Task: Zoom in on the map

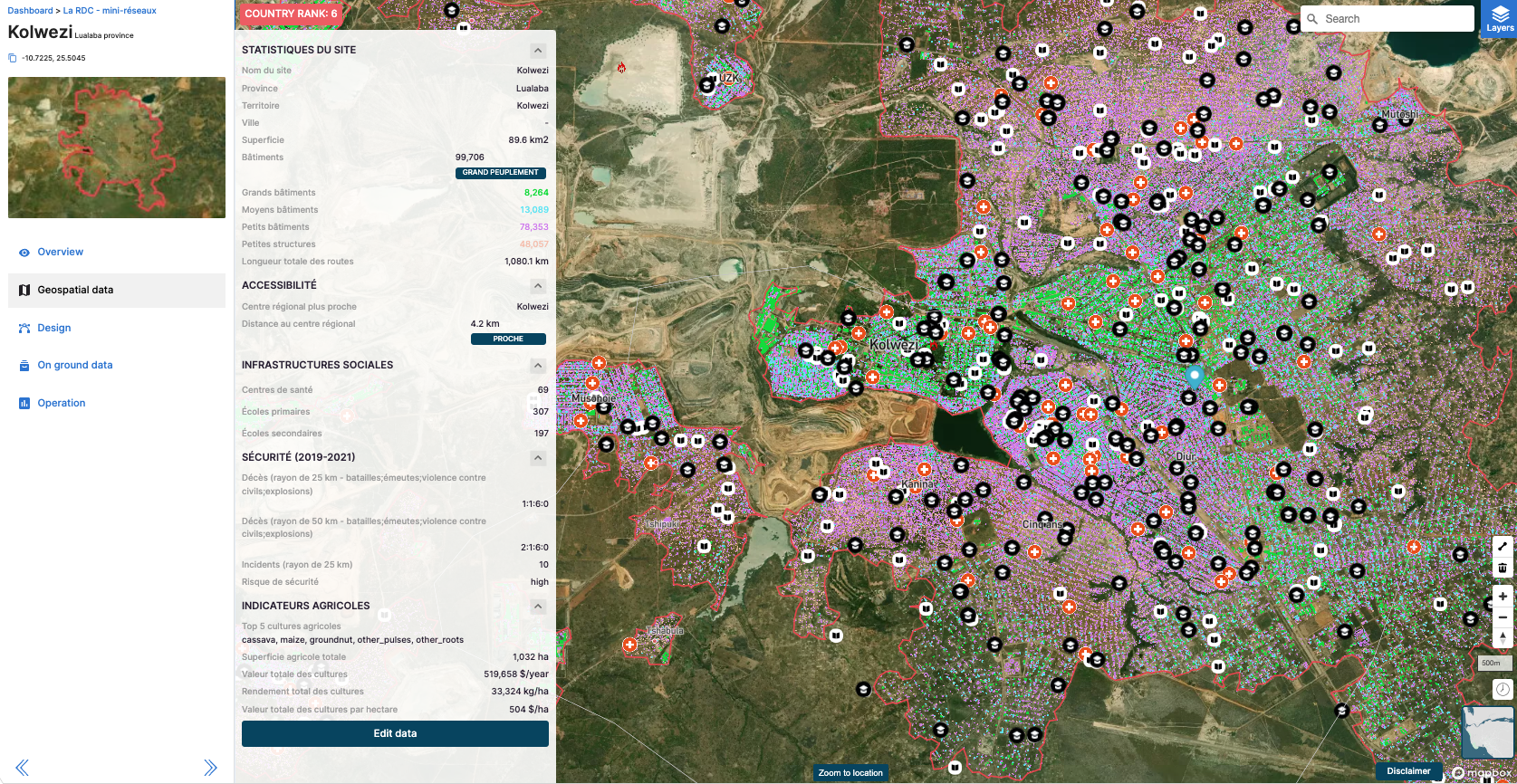Action: [1503, 597]
